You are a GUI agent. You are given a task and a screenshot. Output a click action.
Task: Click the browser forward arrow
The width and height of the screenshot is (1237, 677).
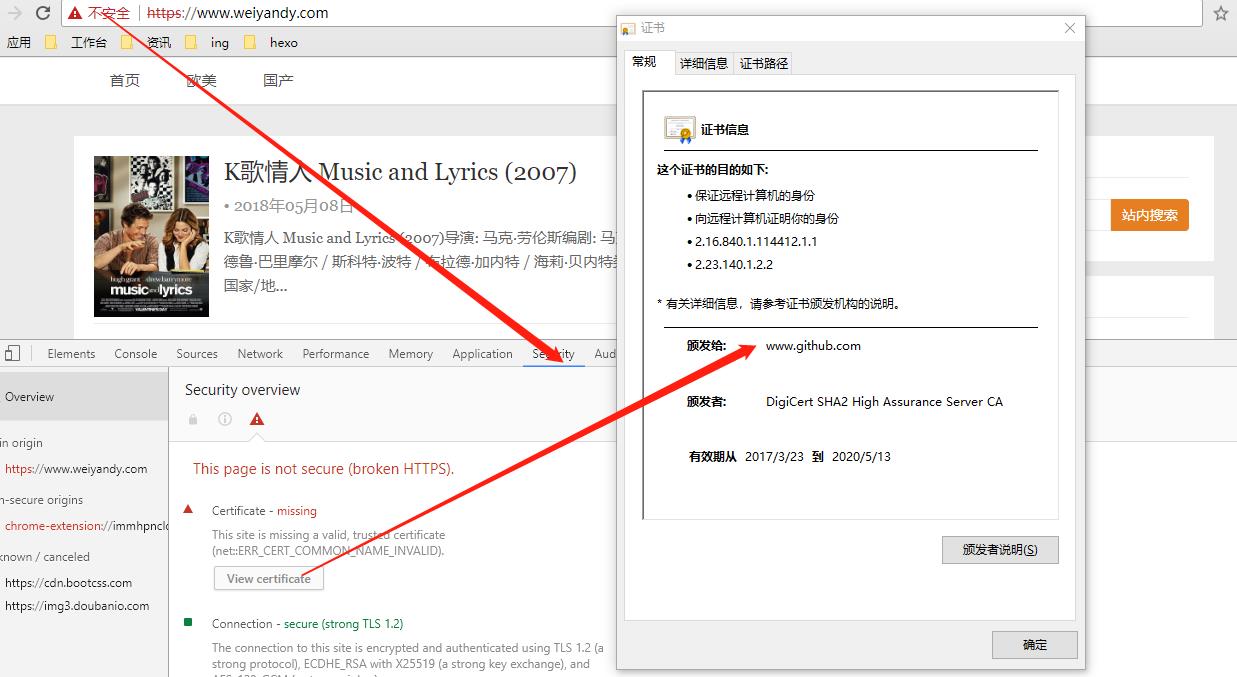point(15,13)
